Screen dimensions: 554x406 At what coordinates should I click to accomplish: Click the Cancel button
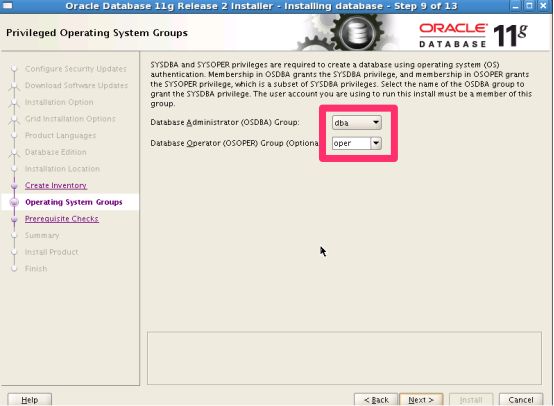click(521, 400)
